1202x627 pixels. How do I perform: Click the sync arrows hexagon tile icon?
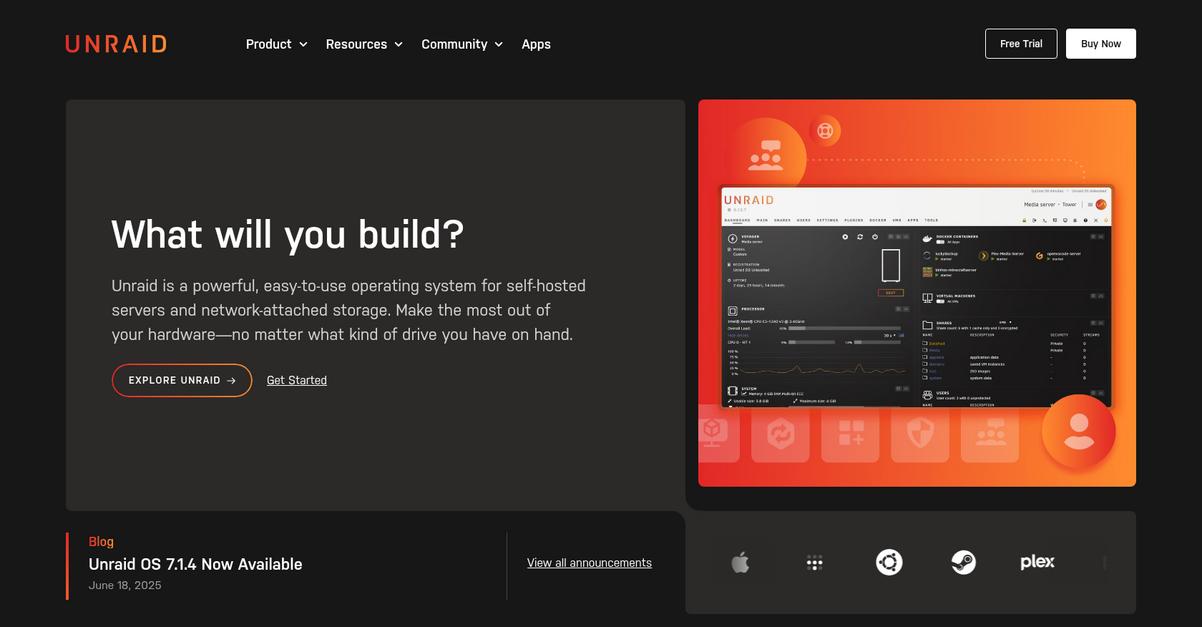pyautogui.click(x=780, y=433)
